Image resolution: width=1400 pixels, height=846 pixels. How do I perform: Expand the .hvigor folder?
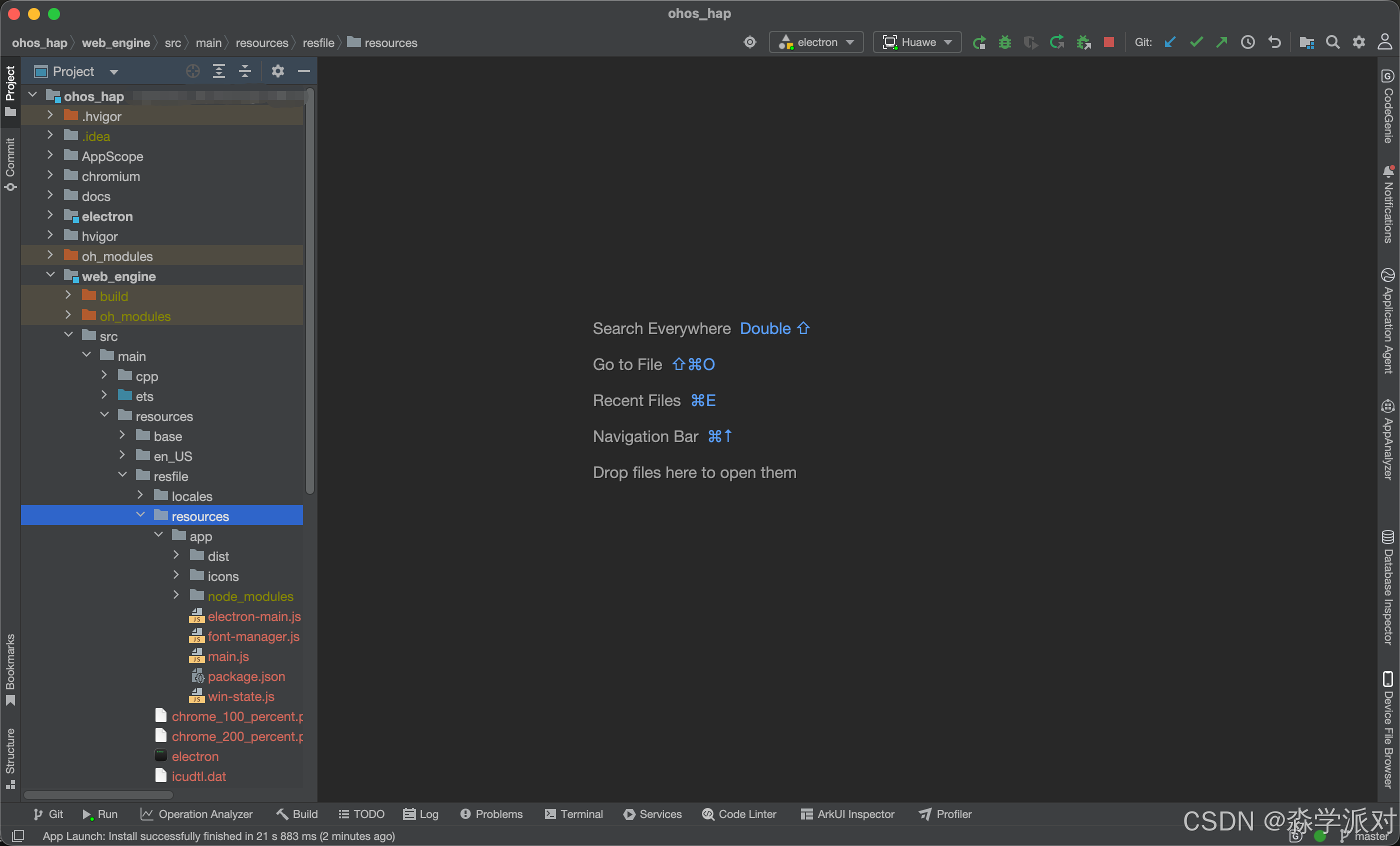[50, 115]
